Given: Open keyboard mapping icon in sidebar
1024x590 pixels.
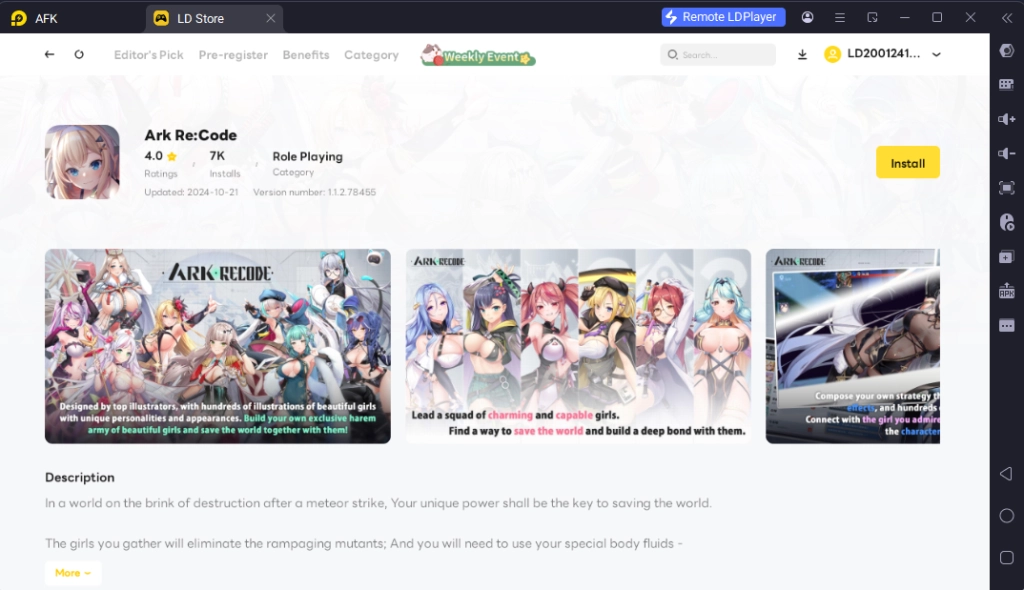Looking at the screenshot, I should 1006,85.
